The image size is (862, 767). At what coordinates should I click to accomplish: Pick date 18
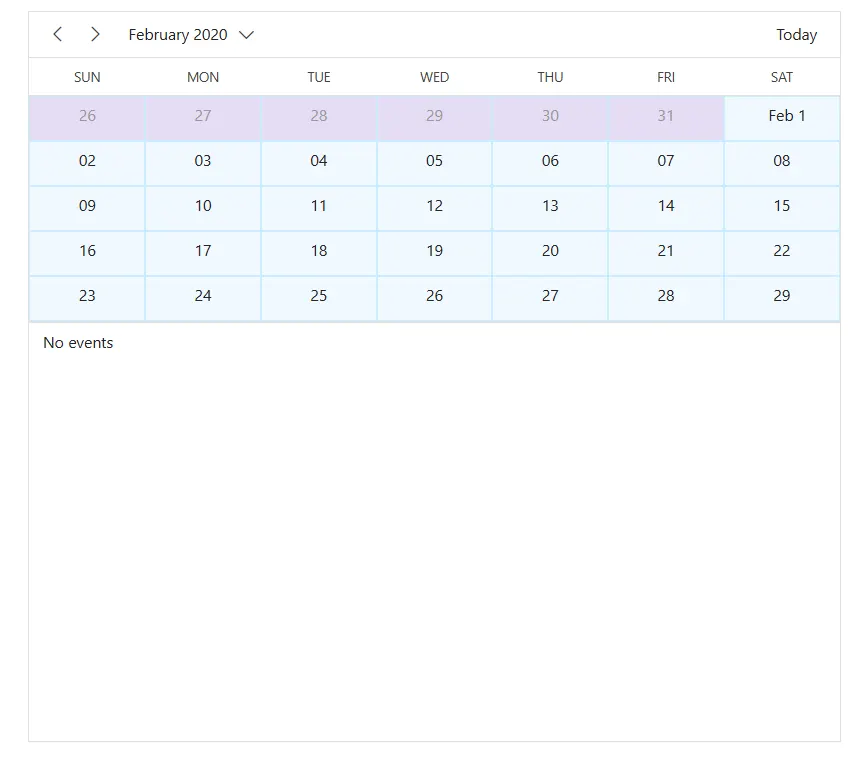(x=319, y=253)
